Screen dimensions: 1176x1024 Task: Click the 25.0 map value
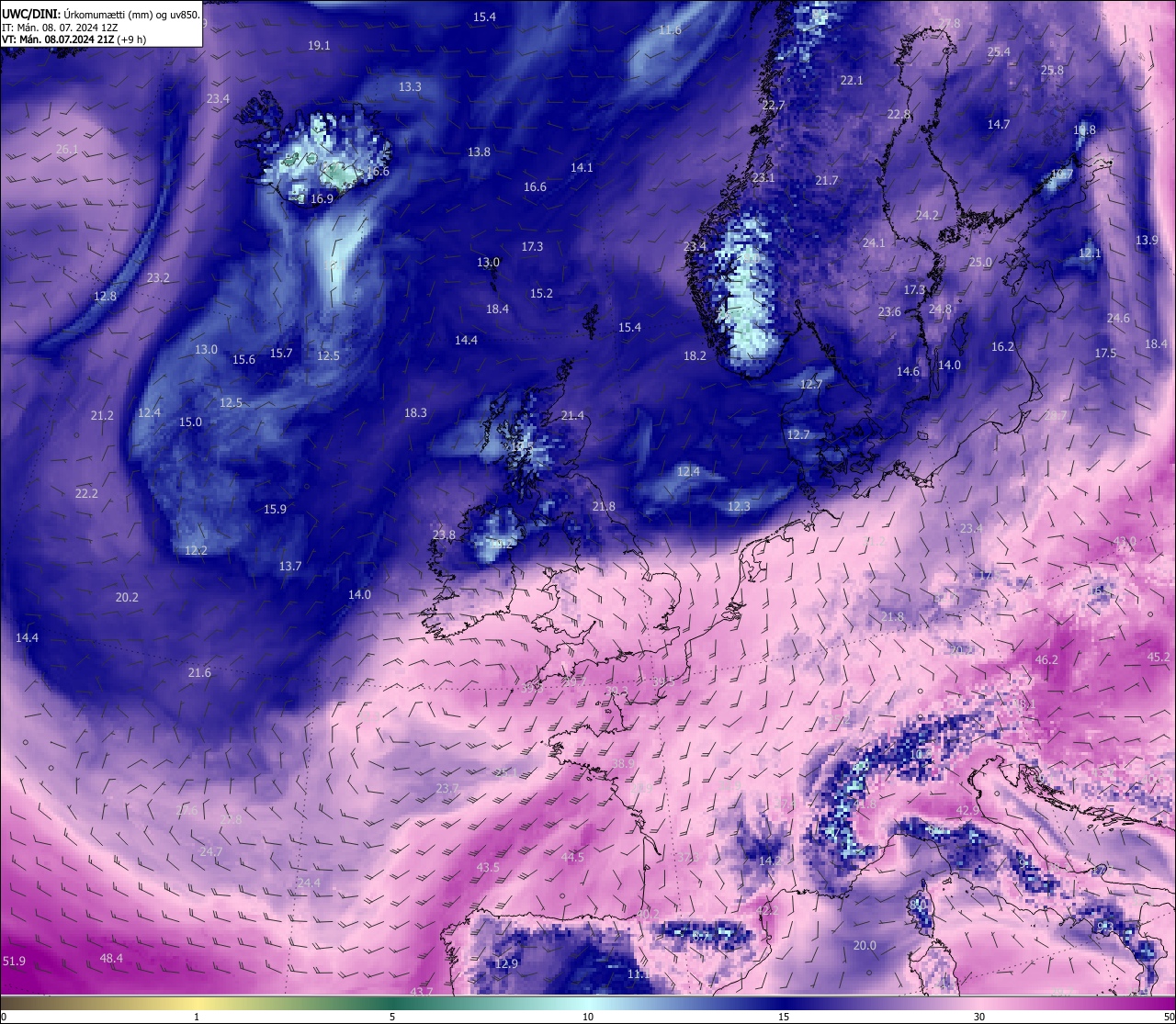(980, 262)
